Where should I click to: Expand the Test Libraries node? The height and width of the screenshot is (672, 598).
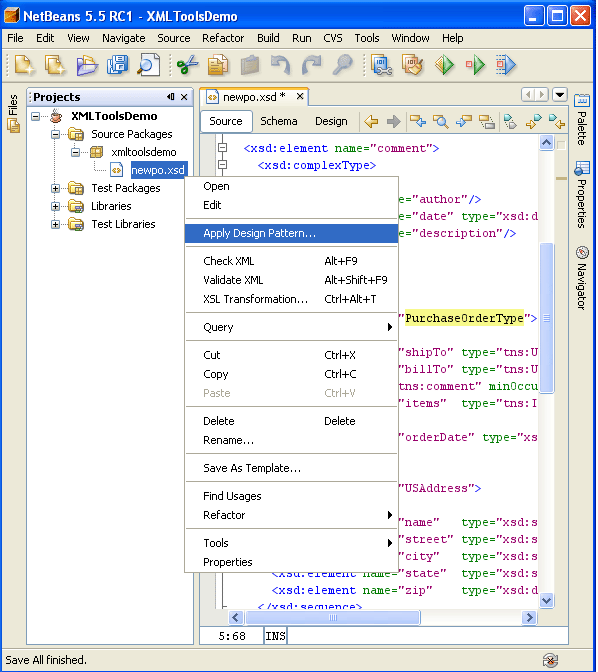tap(55, 224)
